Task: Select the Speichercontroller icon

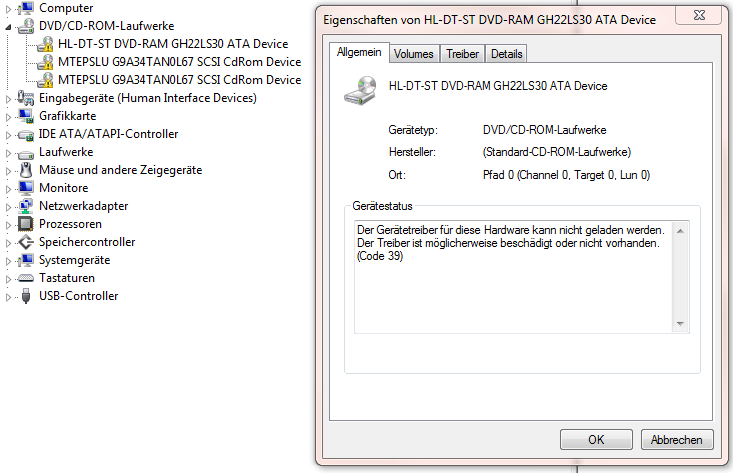Action: [x=25, y=242]
